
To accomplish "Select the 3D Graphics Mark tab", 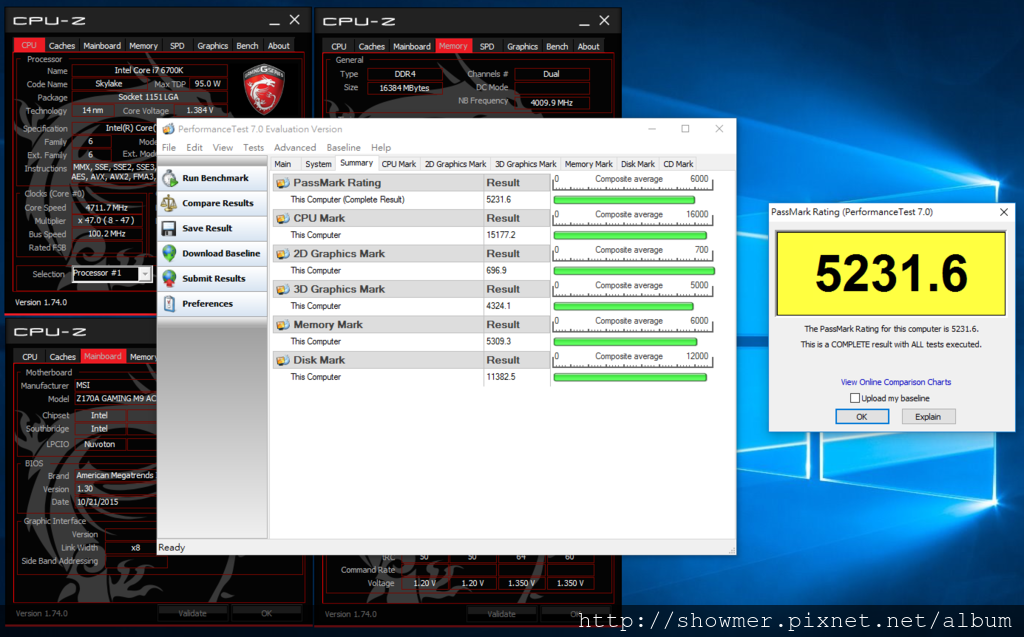I will pos(525,164).
